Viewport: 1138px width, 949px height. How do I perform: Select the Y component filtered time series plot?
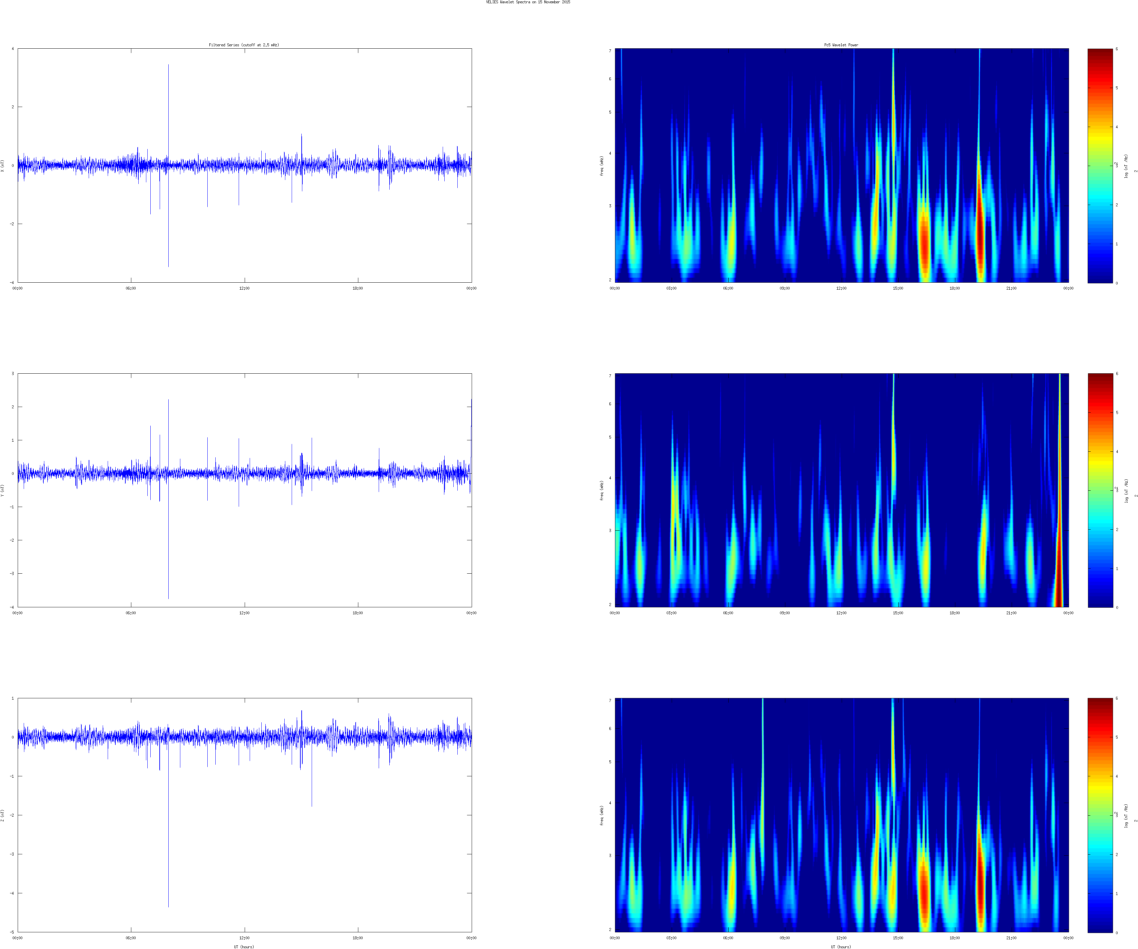tap(245, 490)
